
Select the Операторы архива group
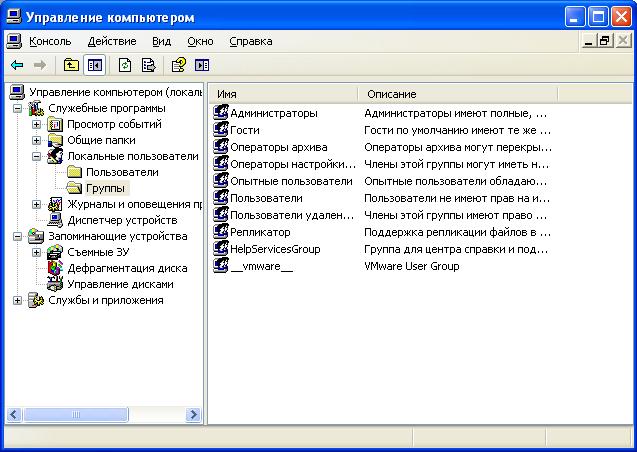(x=279, y=147)
